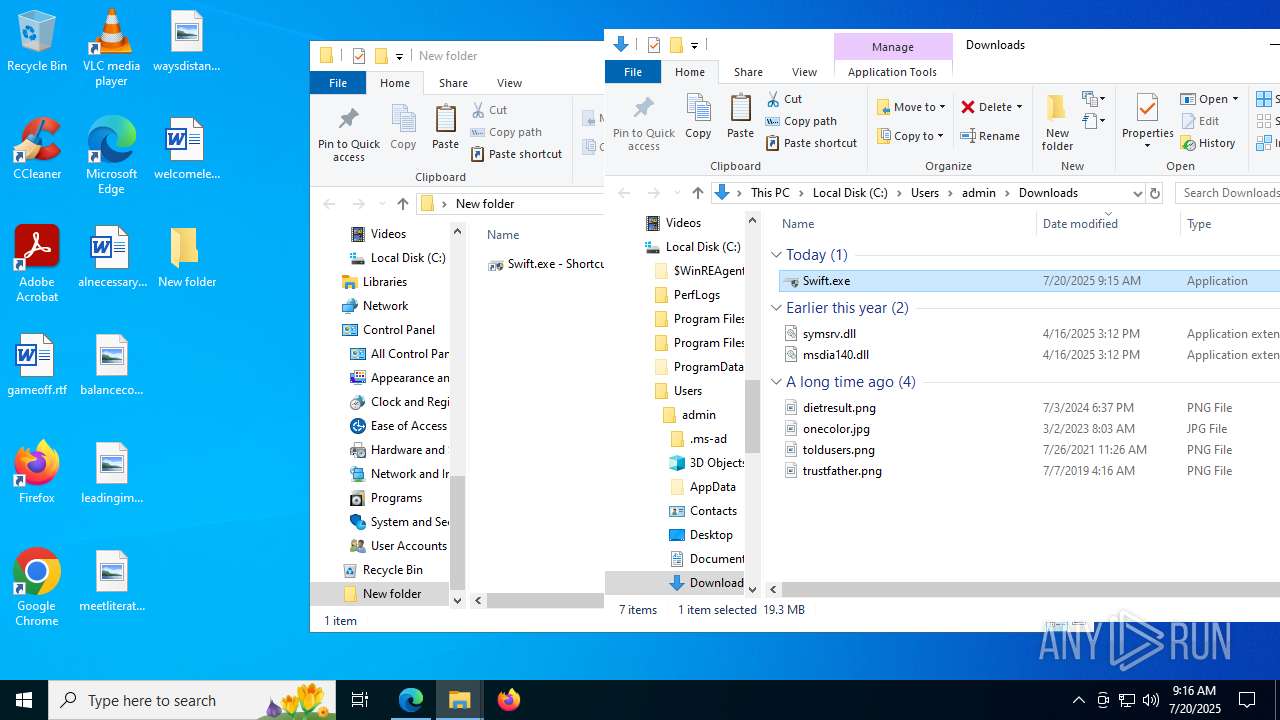This screenshot has width=1280, height=720.
Task: Select Libraries in New folder window tree
Action: tap(384, 282)
